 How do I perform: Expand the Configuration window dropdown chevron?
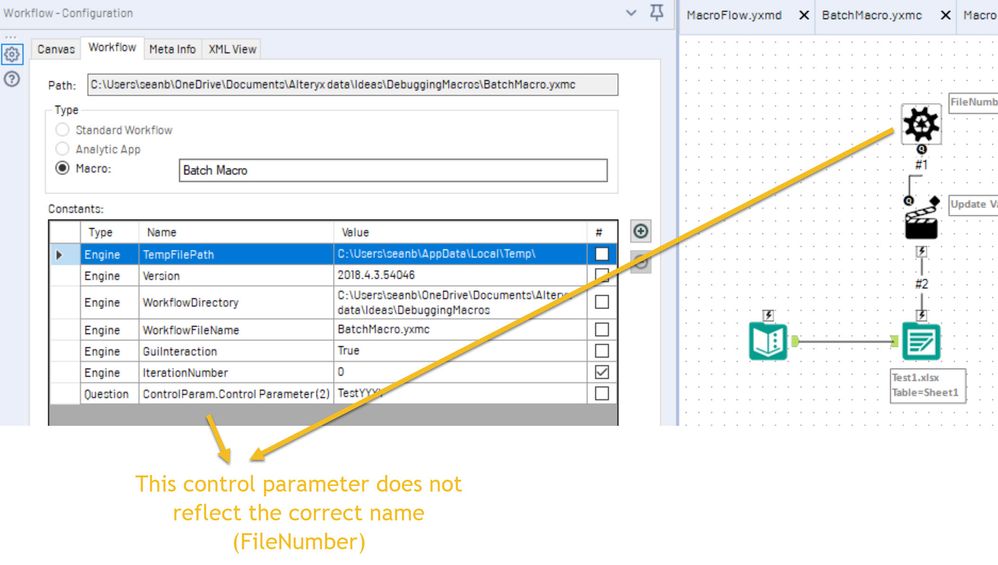pos(631,12)
